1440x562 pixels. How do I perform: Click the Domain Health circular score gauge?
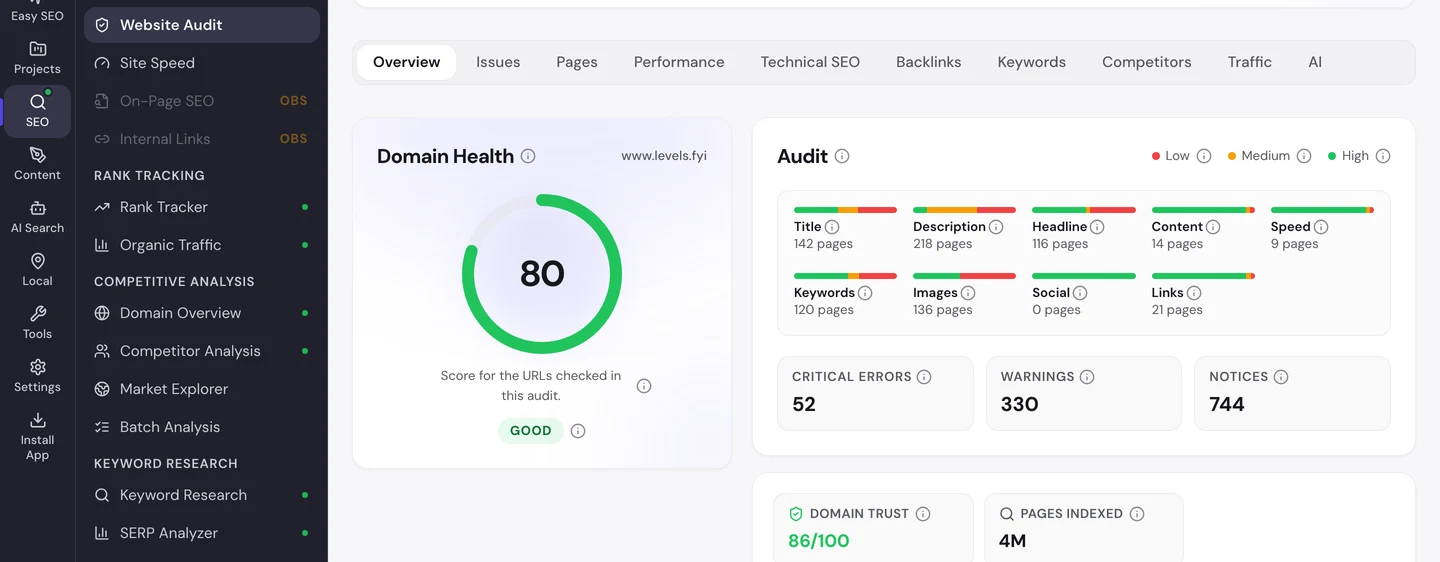tap(542, 274)
